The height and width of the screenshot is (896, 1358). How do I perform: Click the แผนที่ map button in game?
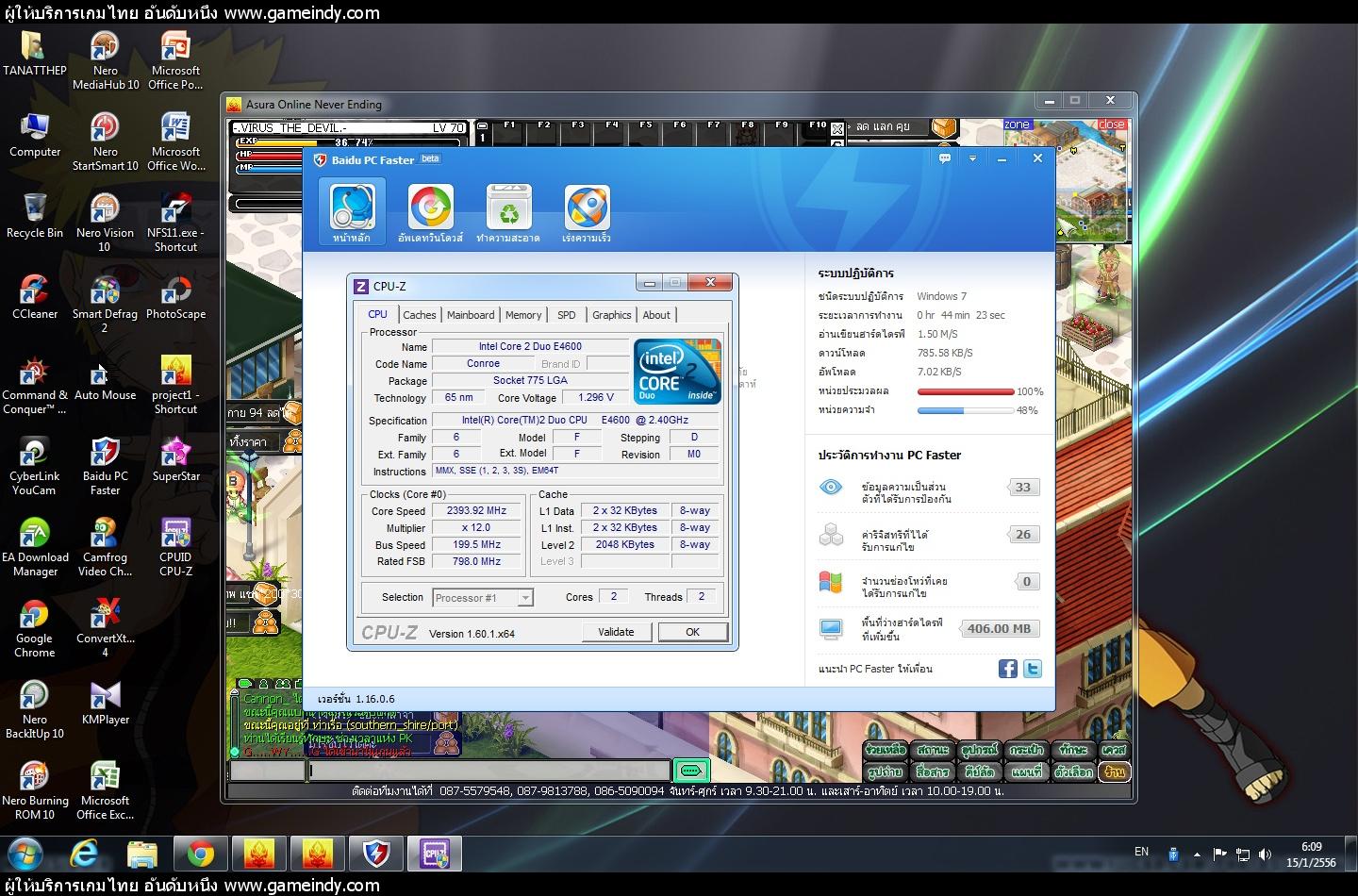coord(1026,772)
